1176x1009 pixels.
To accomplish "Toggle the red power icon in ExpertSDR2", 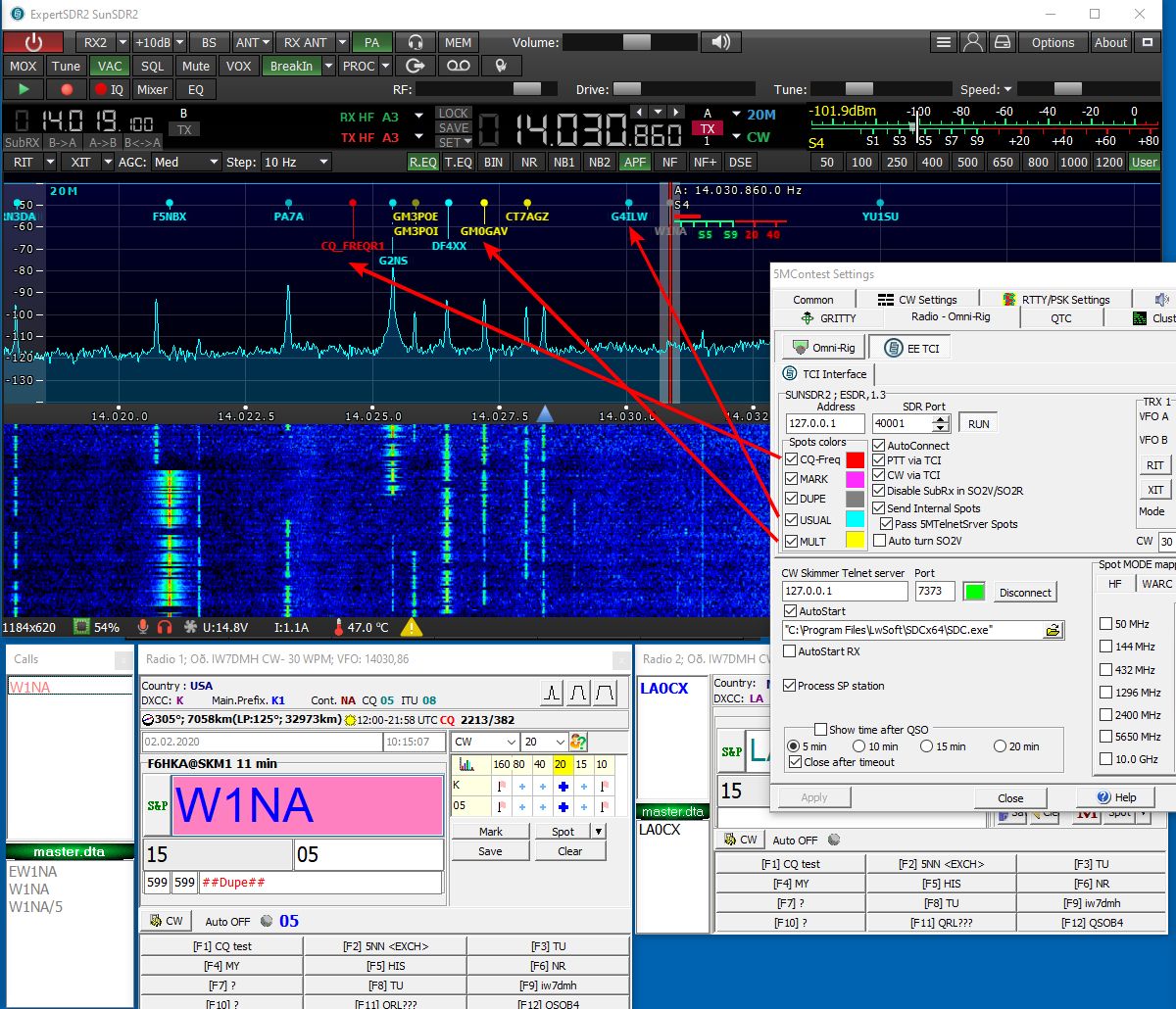I will tap(31, 42).
